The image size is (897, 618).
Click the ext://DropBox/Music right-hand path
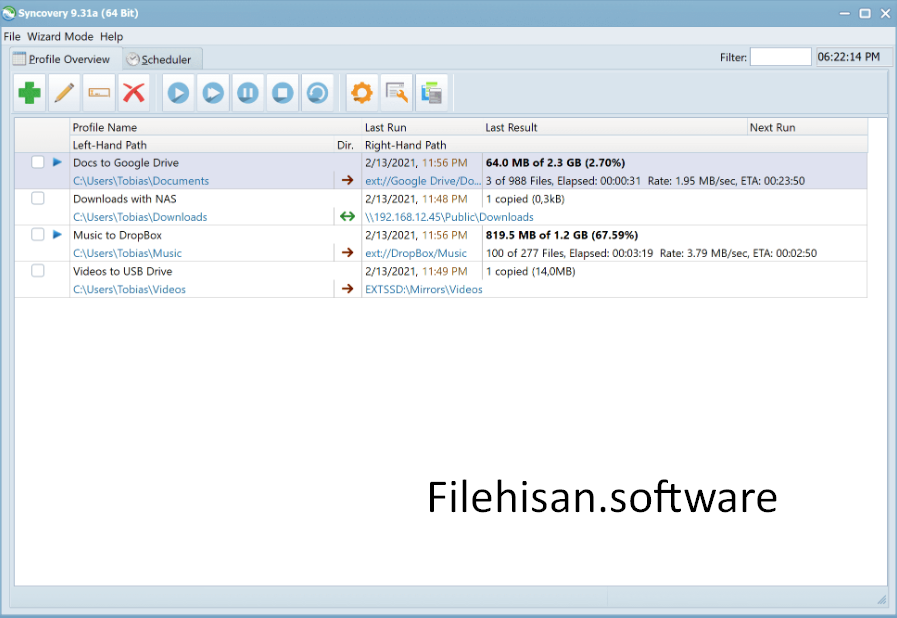[x=415, y=253]
